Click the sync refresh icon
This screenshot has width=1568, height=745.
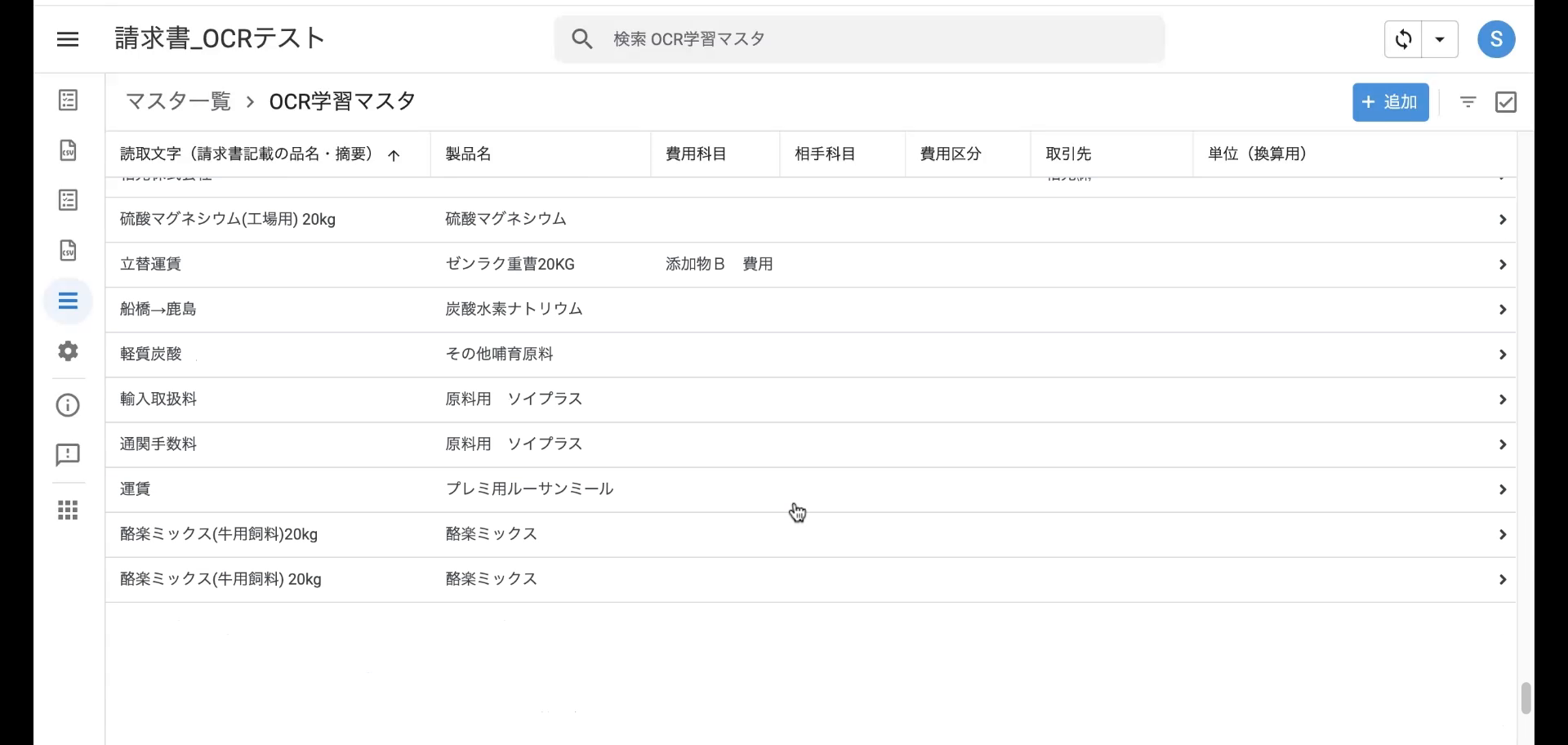click(1403, 39)
